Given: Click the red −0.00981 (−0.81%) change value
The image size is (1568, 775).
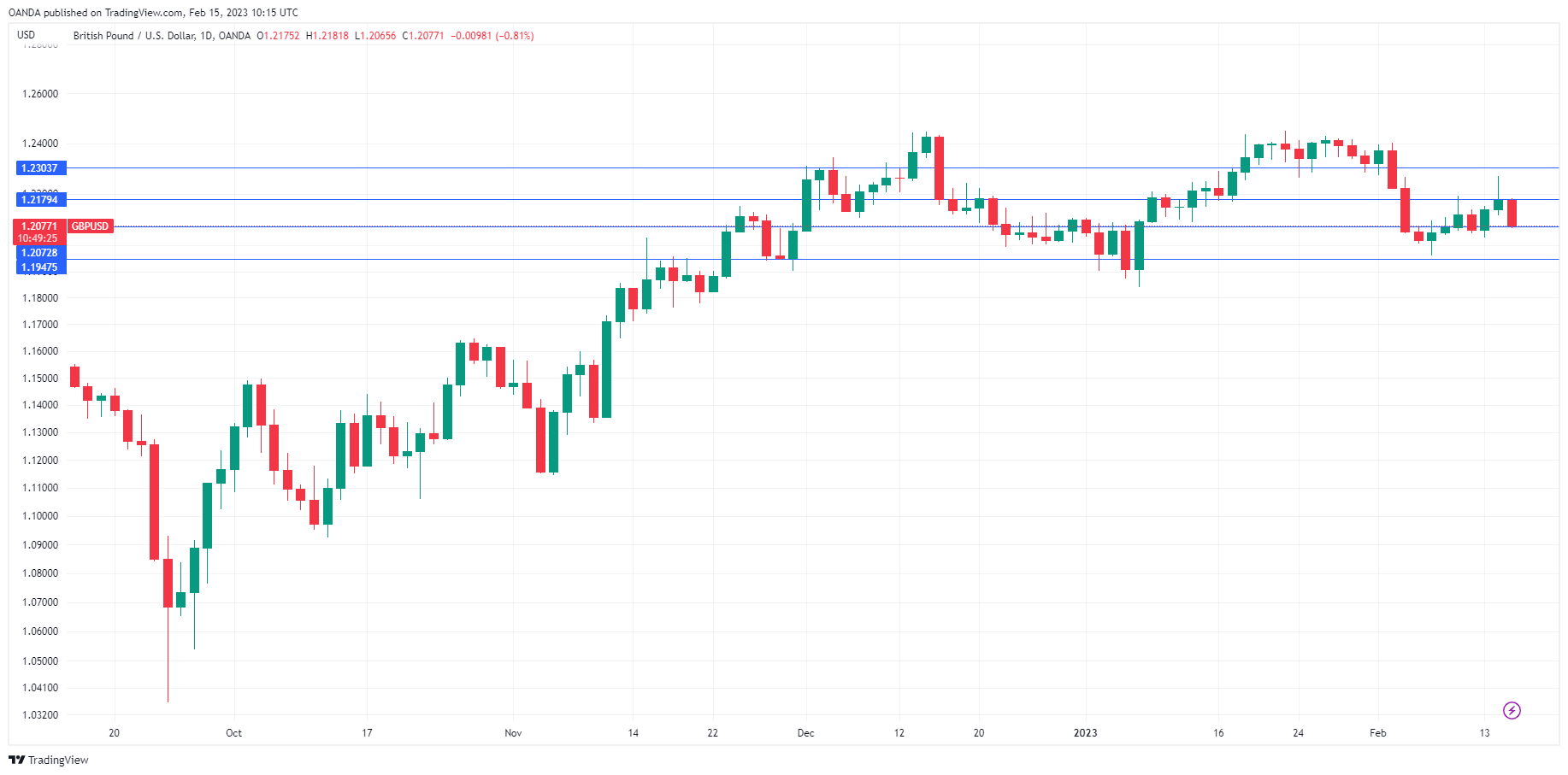Looking at the screenshot, I should click(492, 36).
